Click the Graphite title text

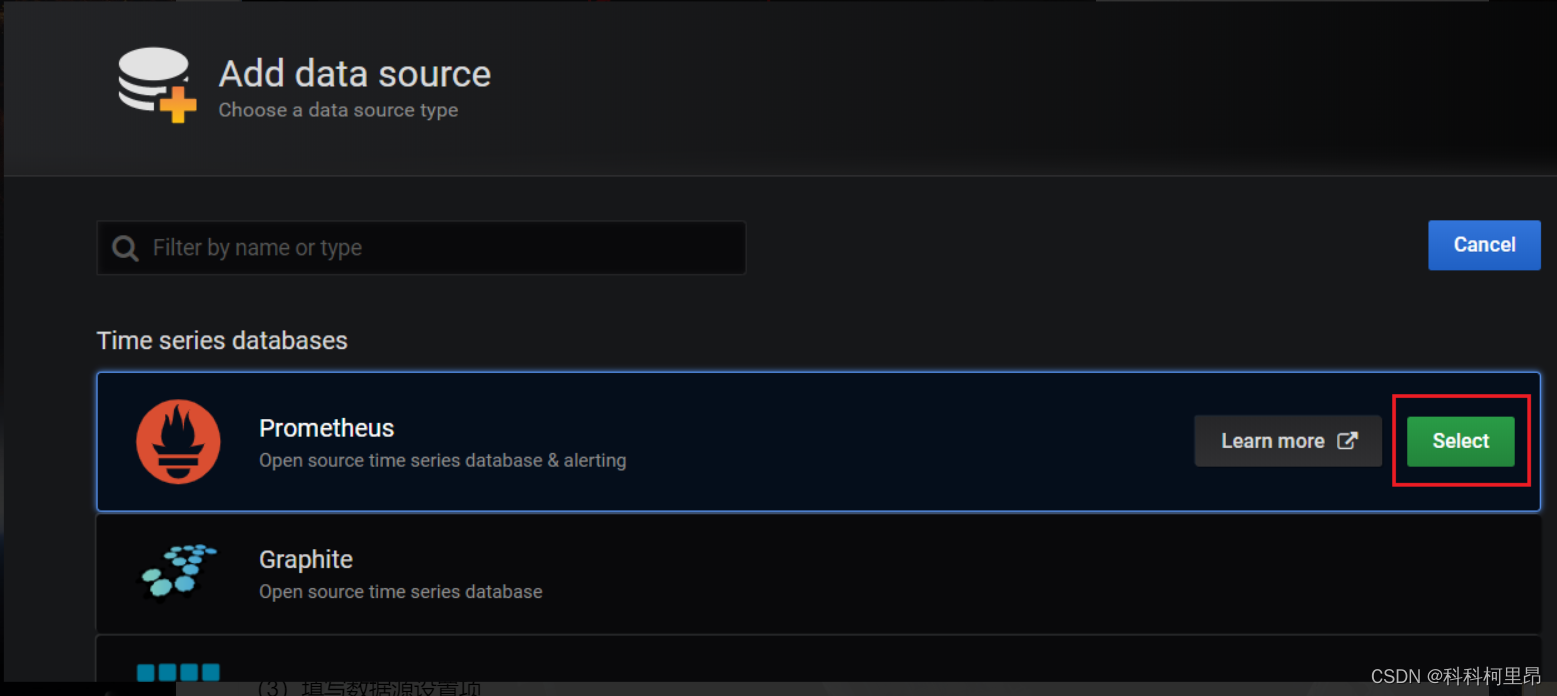click(x=306, y=559)
